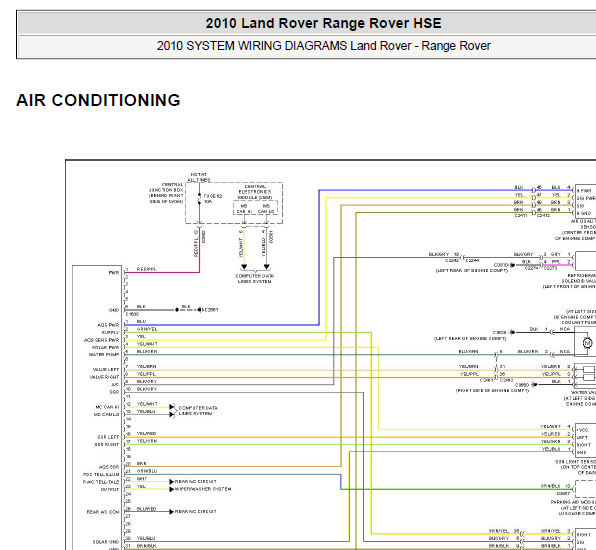Click the 'CENTRAL JUNCTION BOX' label
This screenshot has height=550, width=596.
pyautogui.click(x=166, y=193)
